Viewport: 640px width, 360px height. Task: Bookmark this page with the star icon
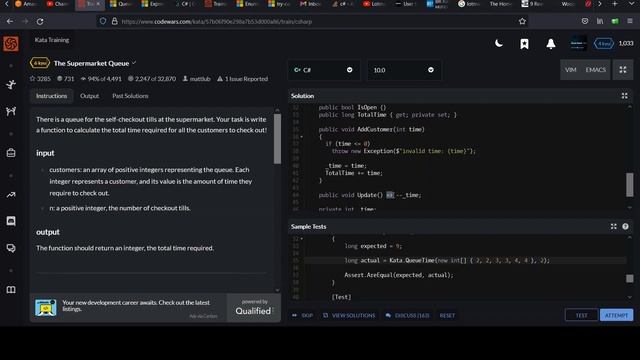tap(522, 21)
